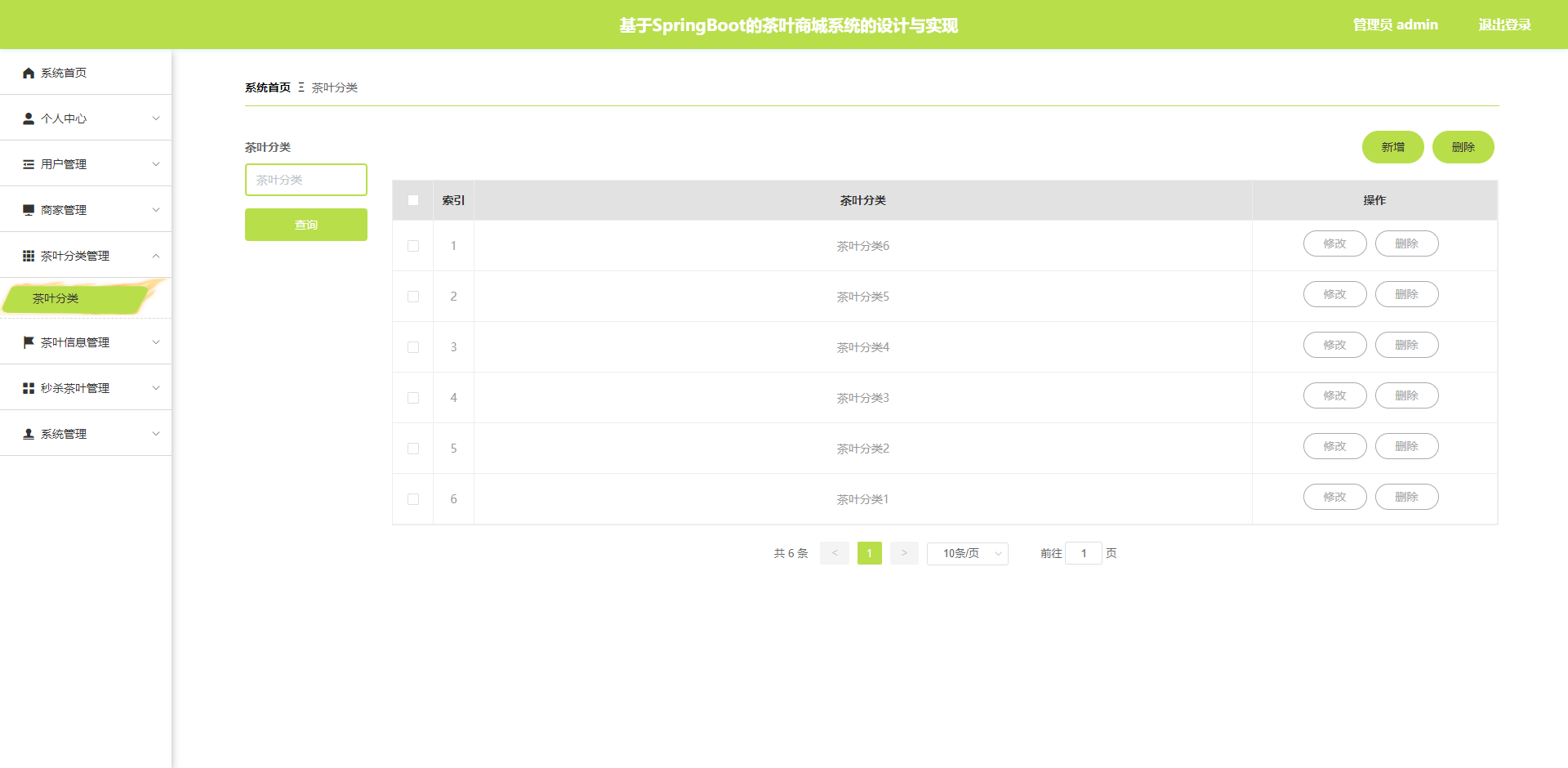Open the 个人中心 menu label

pos(64,118)
